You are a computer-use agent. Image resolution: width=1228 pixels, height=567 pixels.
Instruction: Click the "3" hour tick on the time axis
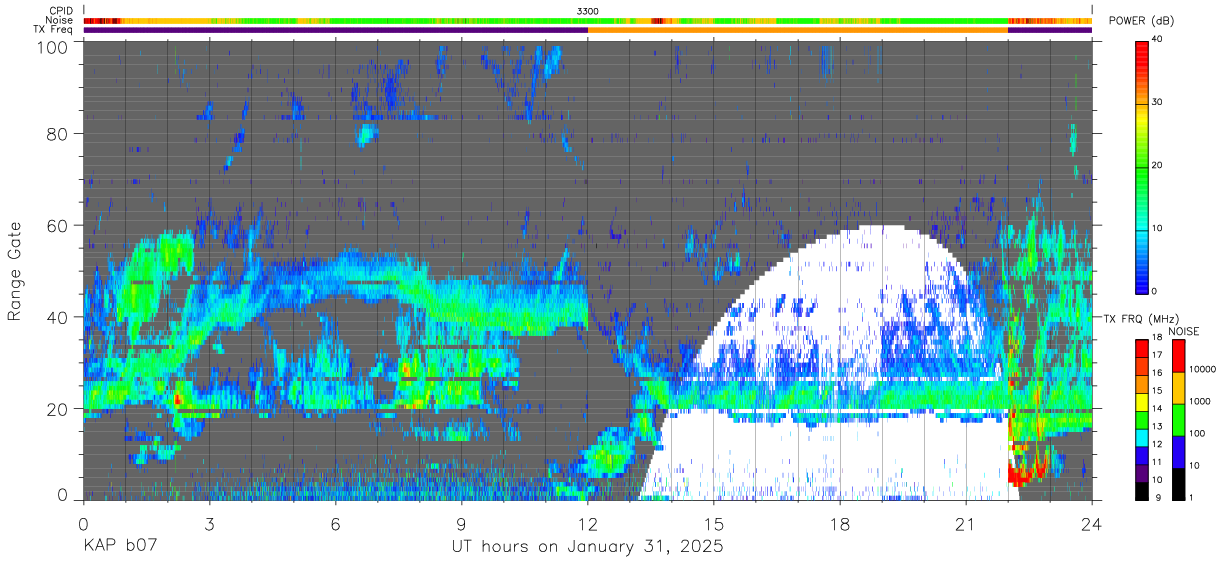coord(209,523)
